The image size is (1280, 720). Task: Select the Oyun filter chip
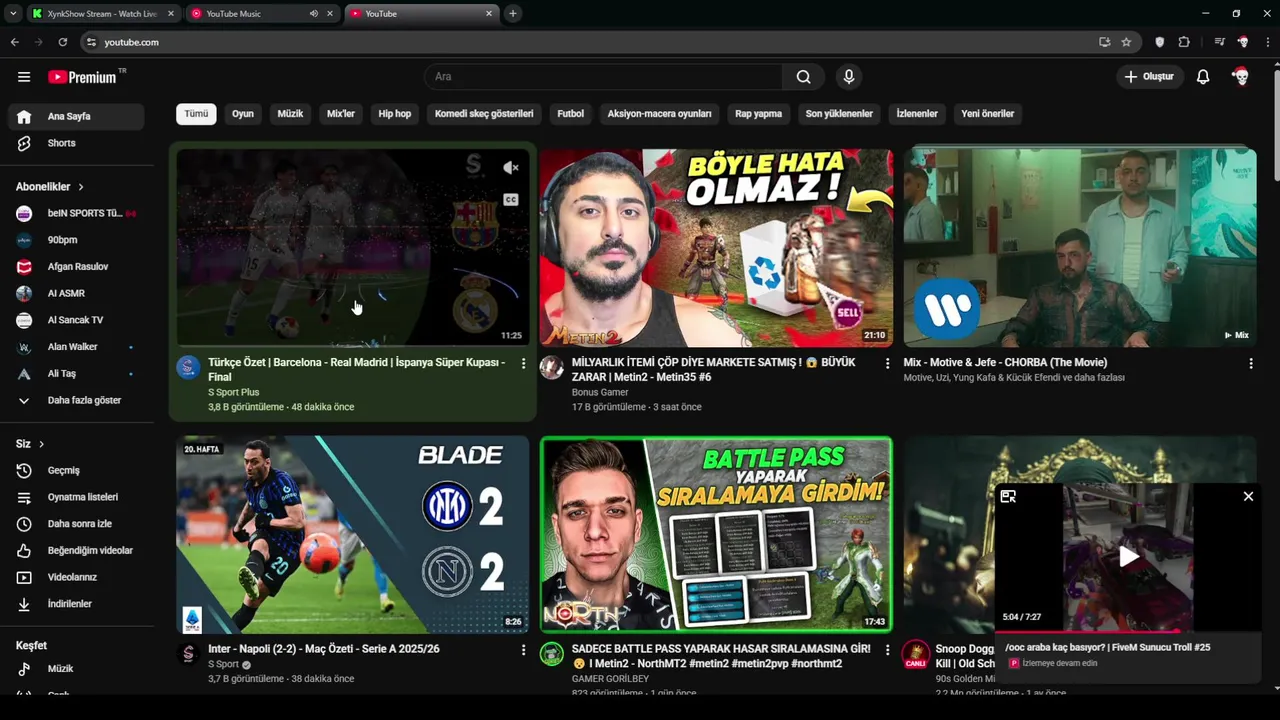243,114
